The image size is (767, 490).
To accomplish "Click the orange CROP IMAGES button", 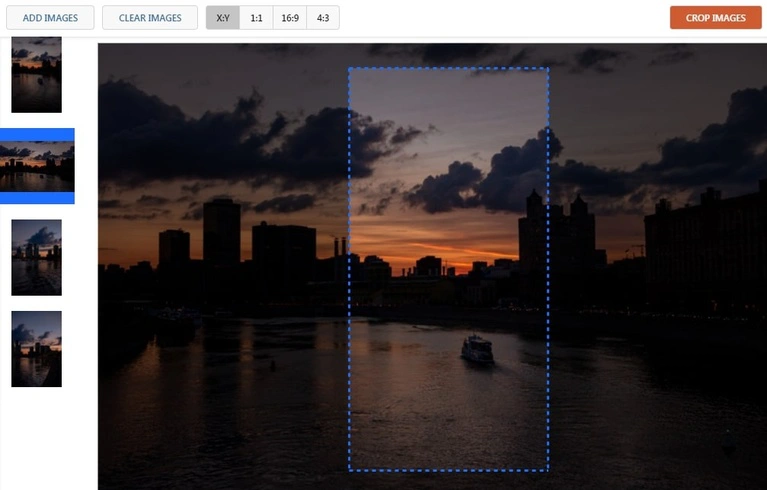I will click(x=715, y=18).
